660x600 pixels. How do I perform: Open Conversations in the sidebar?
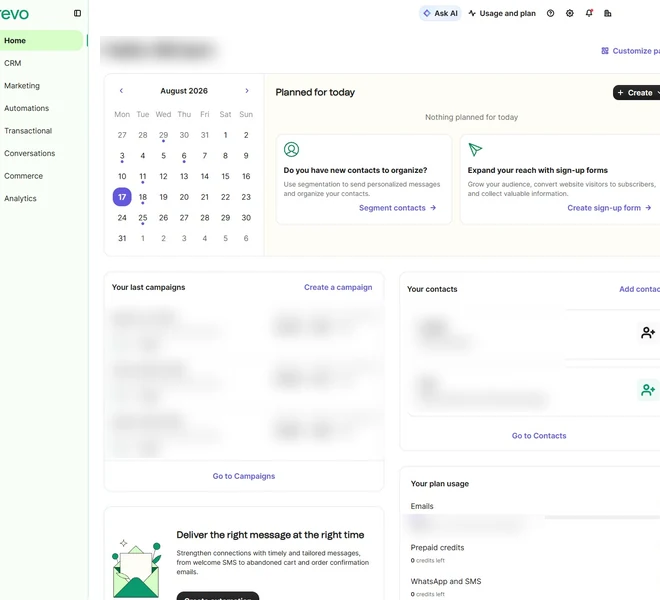click(x=29, y=153)
